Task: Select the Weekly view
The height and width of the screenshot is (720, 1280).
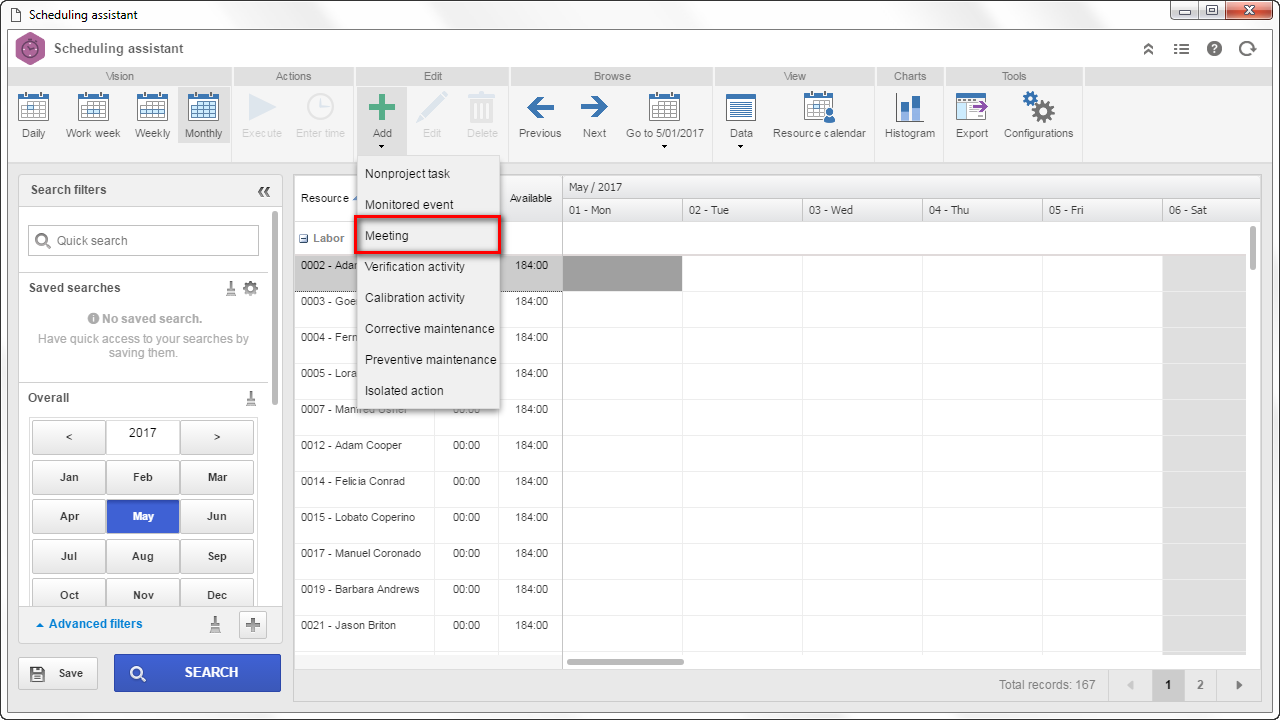Action: pyautogui.click(x=153, y=115)
